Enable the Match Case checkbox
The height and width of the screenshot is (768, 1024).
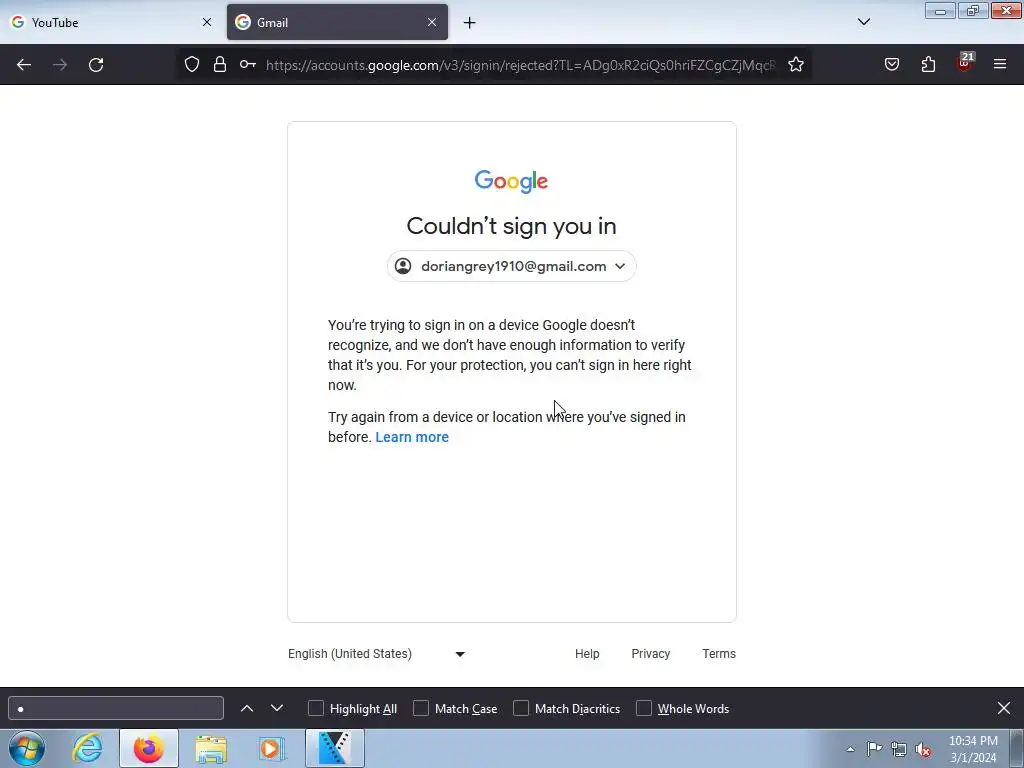click(x=421, y=709)
